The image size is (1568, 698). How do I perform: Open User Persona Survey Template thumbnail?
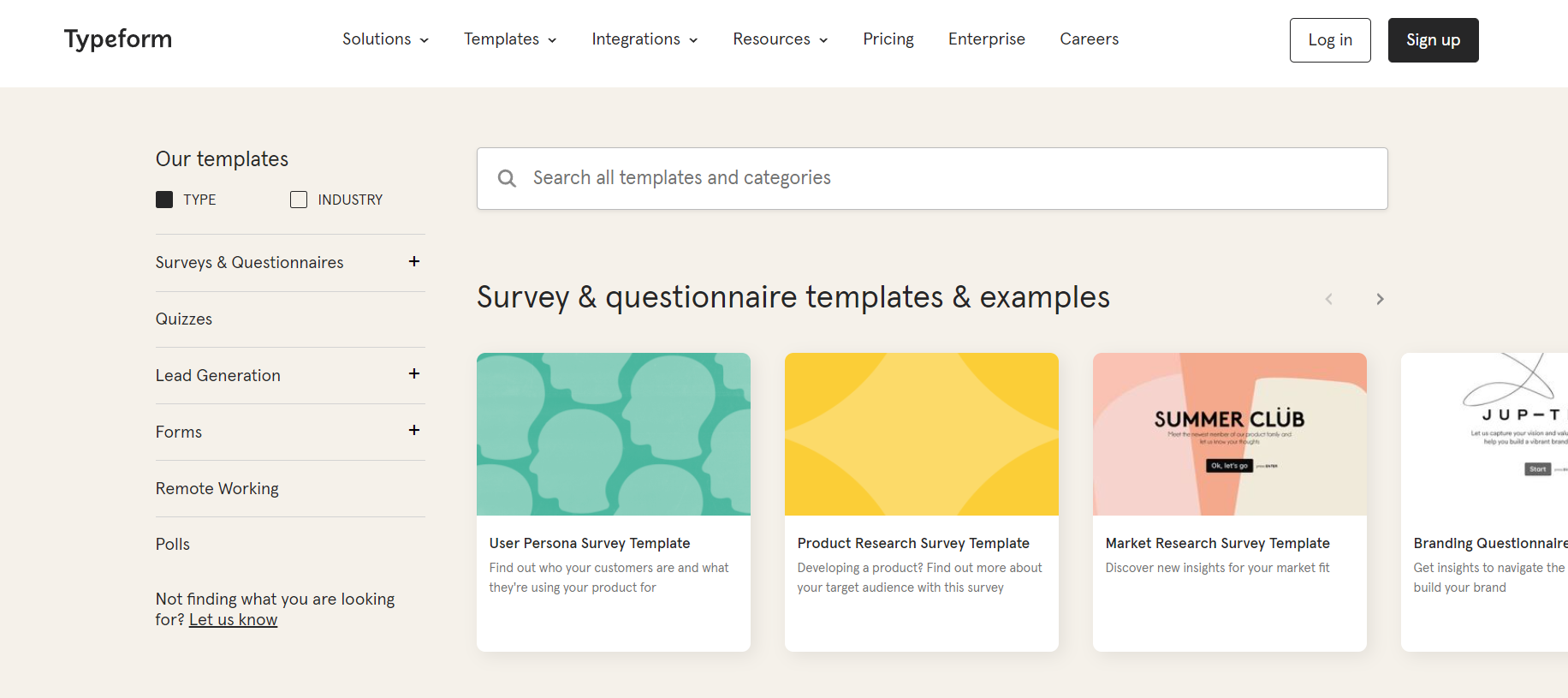pyautogui.click(x=613, y=434)
